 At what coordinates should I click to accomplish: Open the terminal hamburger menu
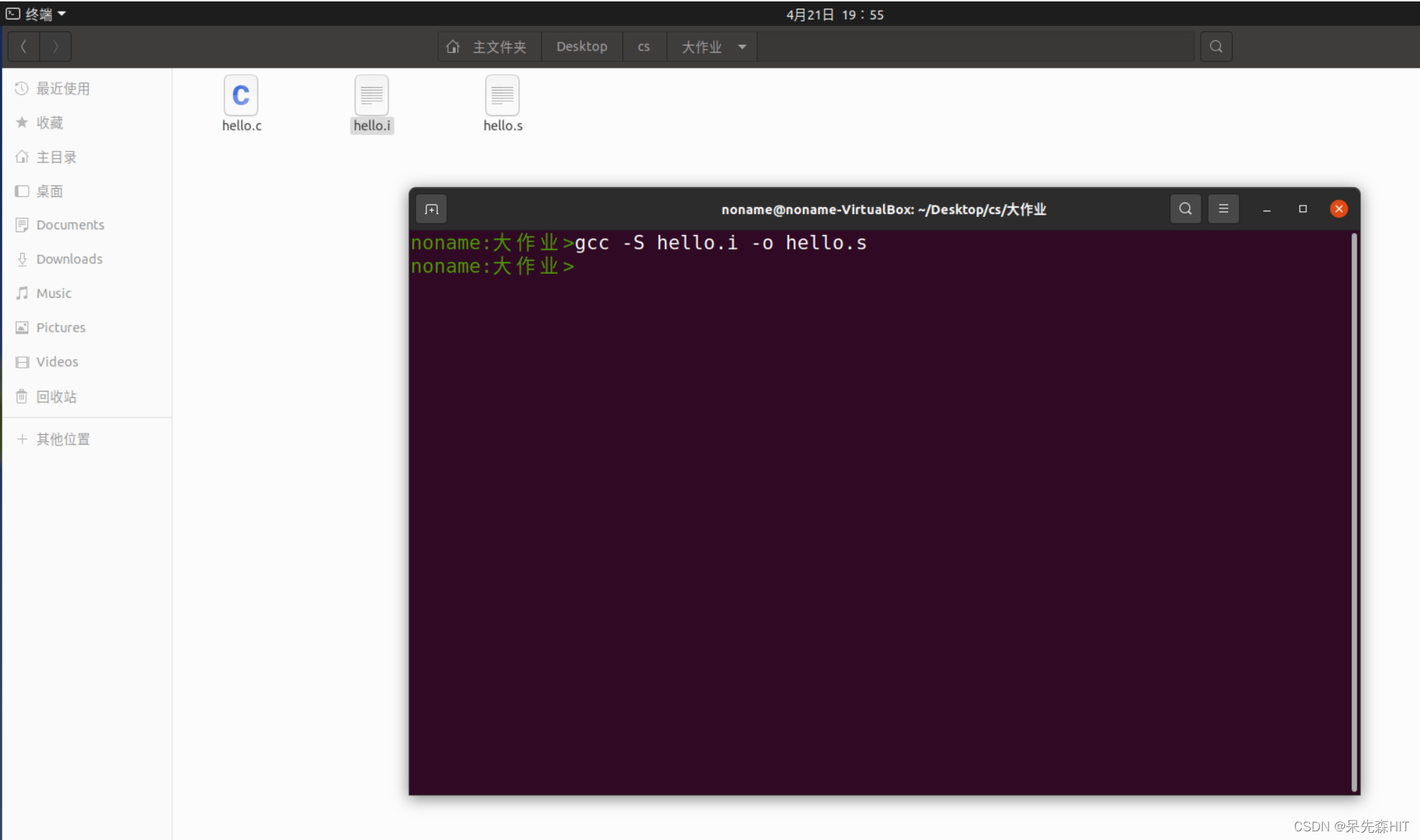pyautogui.click(x=1223, y=209)
